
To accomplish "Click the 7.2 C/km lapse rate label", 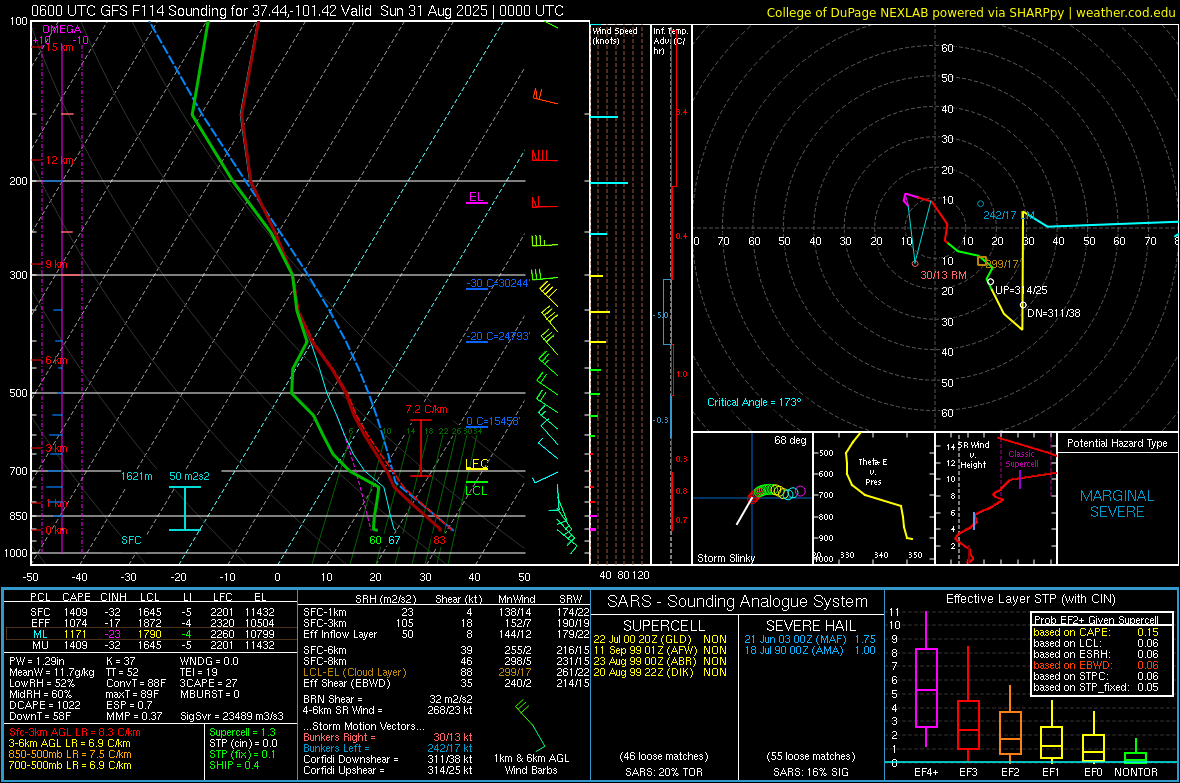I will coord(426,410).
